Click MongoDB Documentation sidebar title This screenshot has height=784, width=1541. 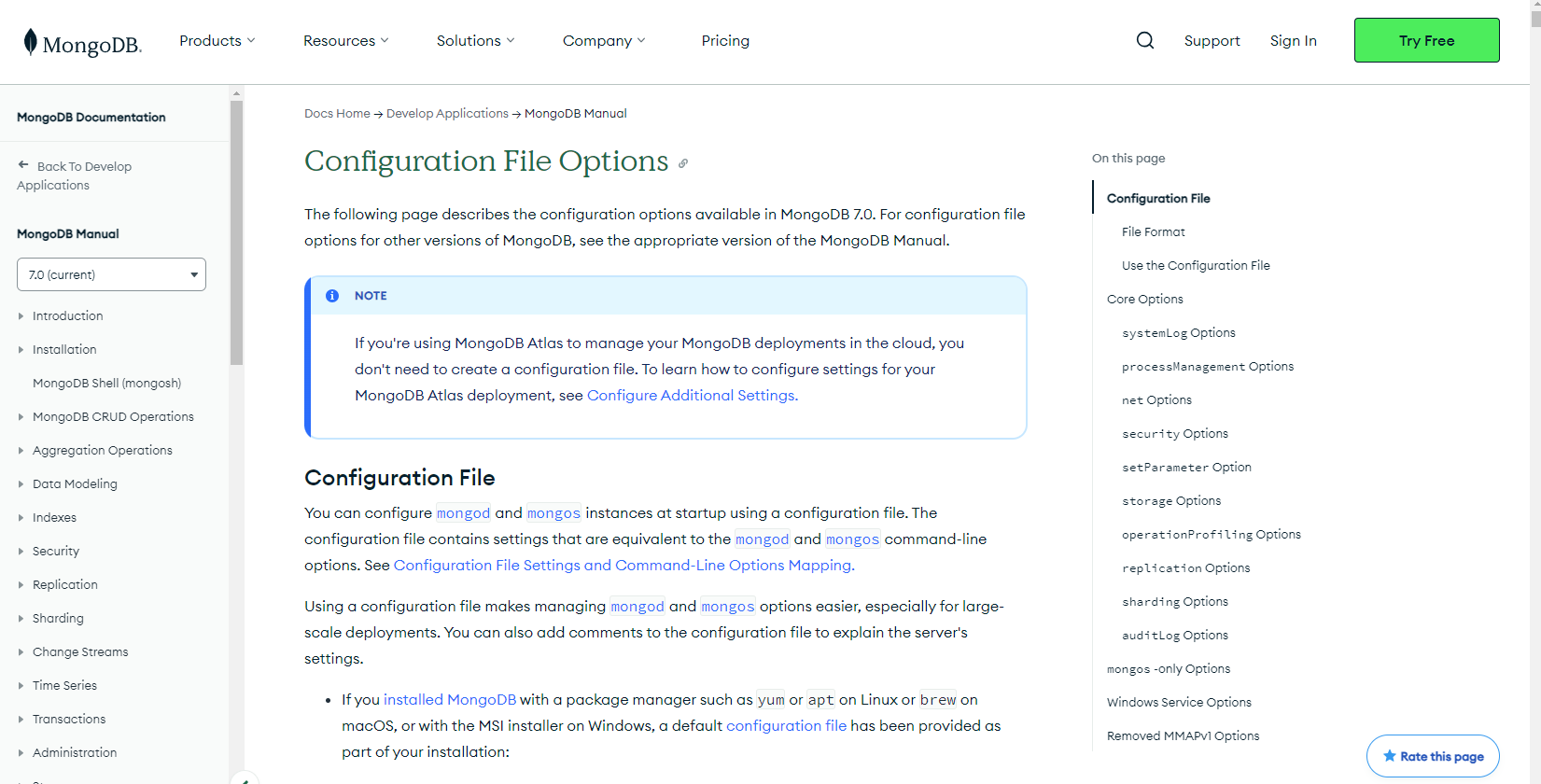coord(91,118)
